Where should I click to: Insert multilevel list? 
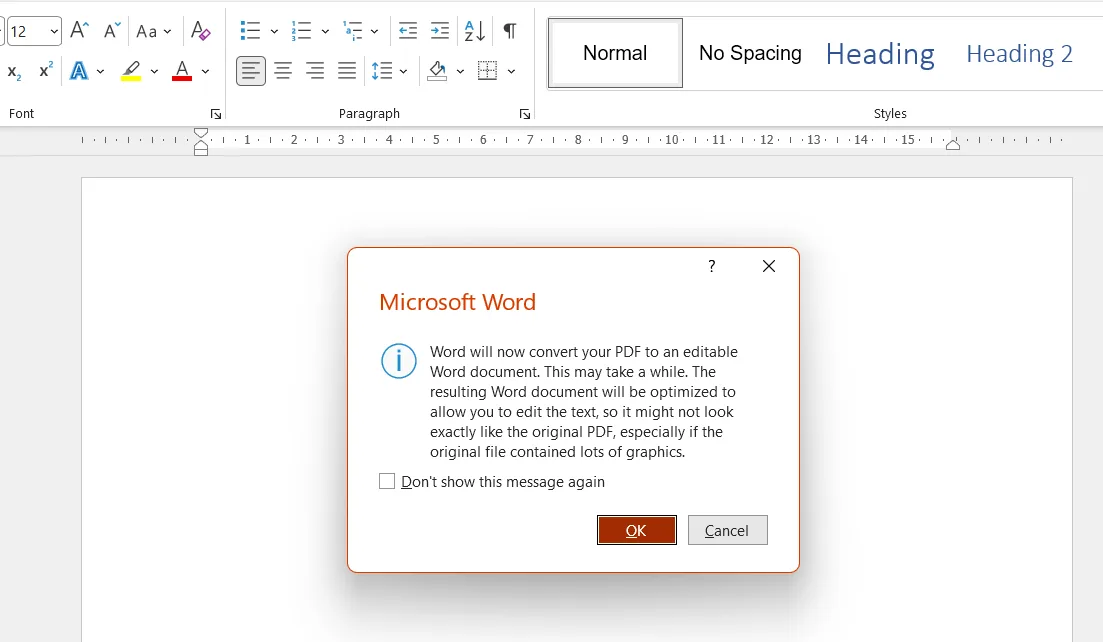352,31
